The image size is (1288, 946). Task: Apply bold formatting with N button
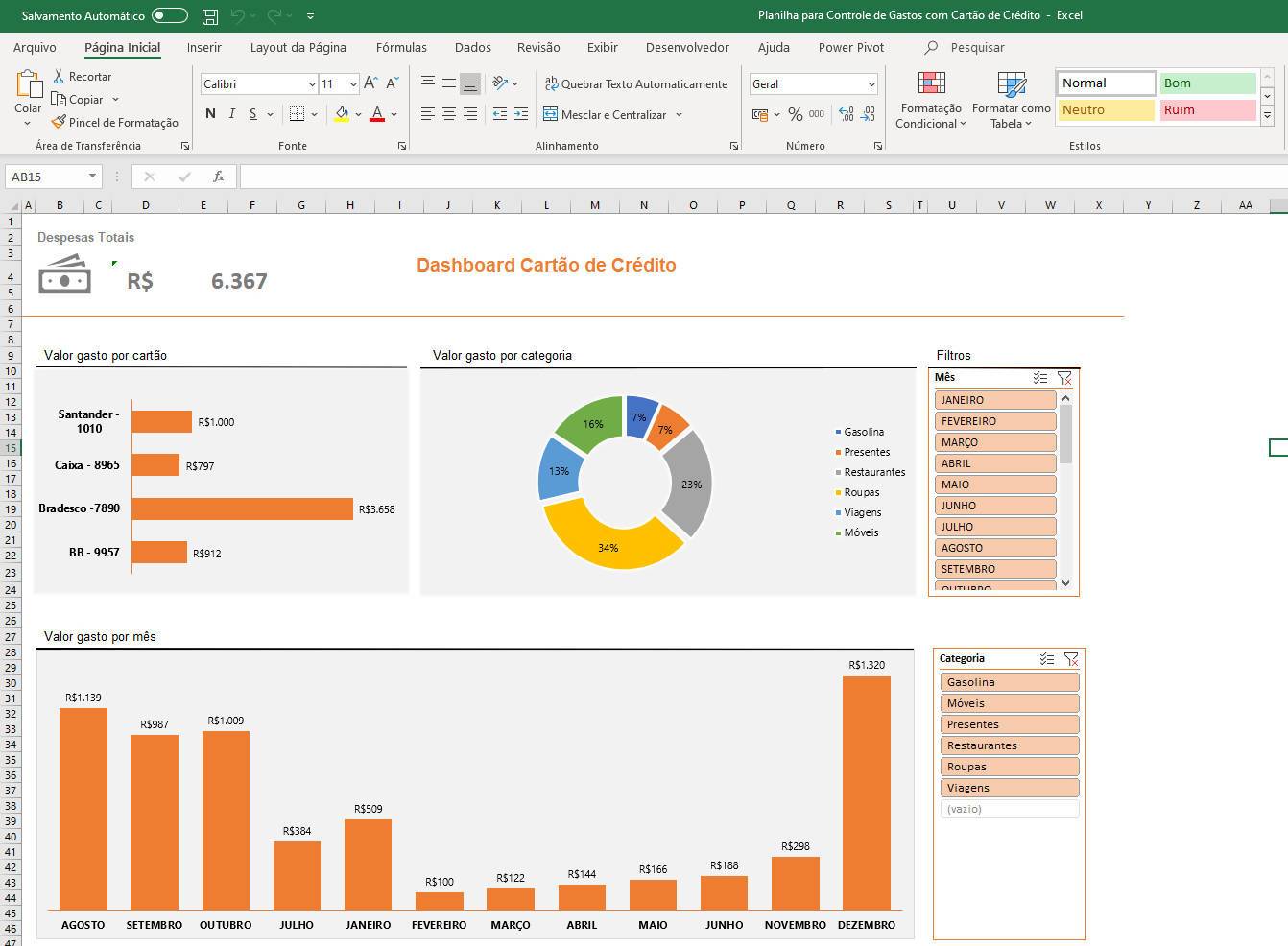point(210,114)
